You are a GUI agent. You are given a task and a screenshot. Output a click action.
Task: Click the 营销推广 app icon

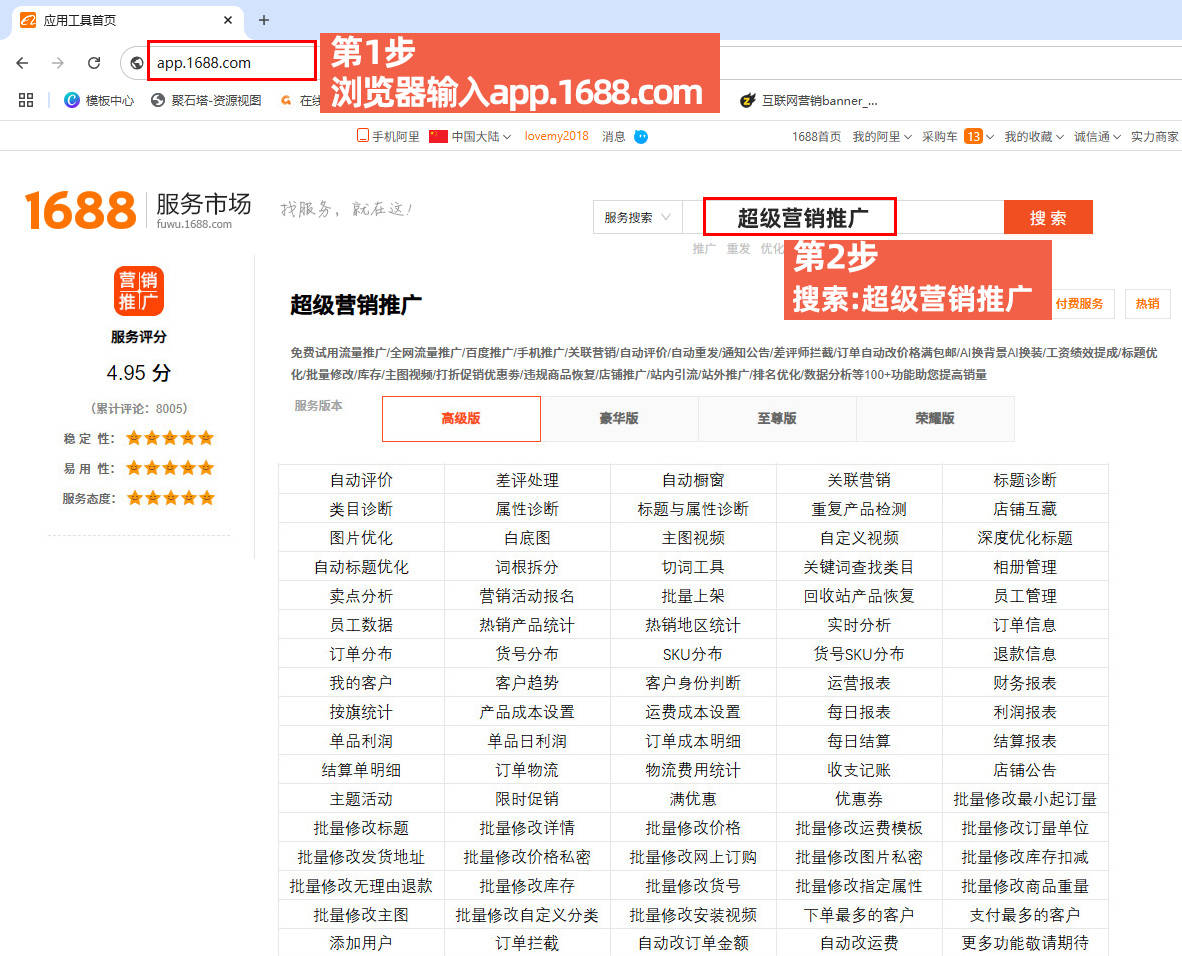pyautogui.click(x=138, y=291)
